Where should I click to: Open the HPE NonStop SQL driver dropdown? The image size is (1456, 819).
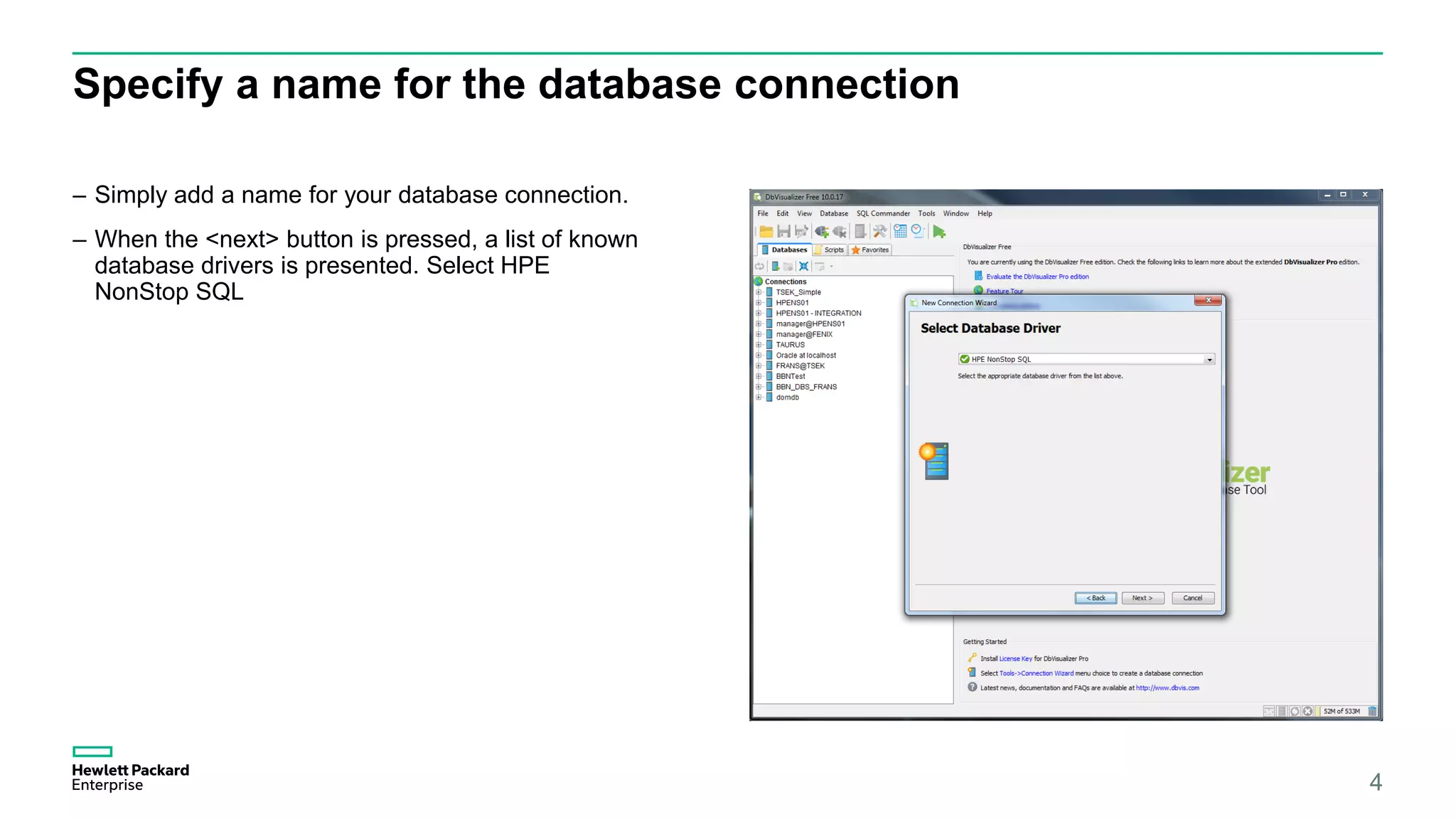(1209, 360)
